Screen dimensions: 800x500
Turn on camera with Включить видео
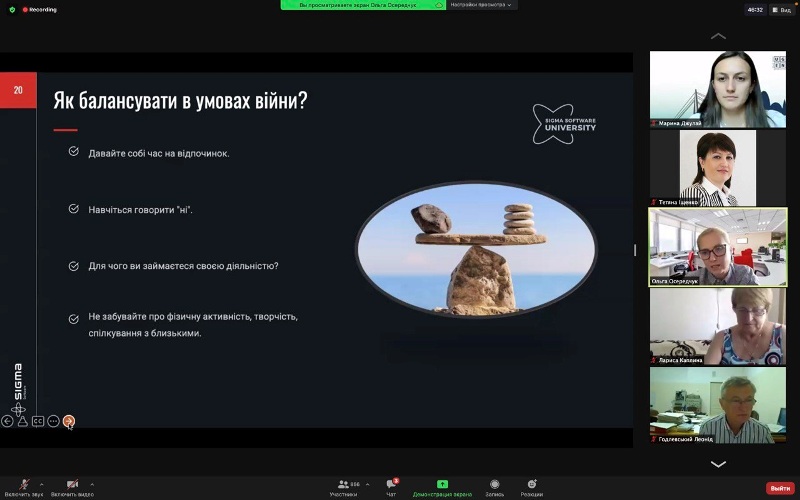(x=72, y=487)
